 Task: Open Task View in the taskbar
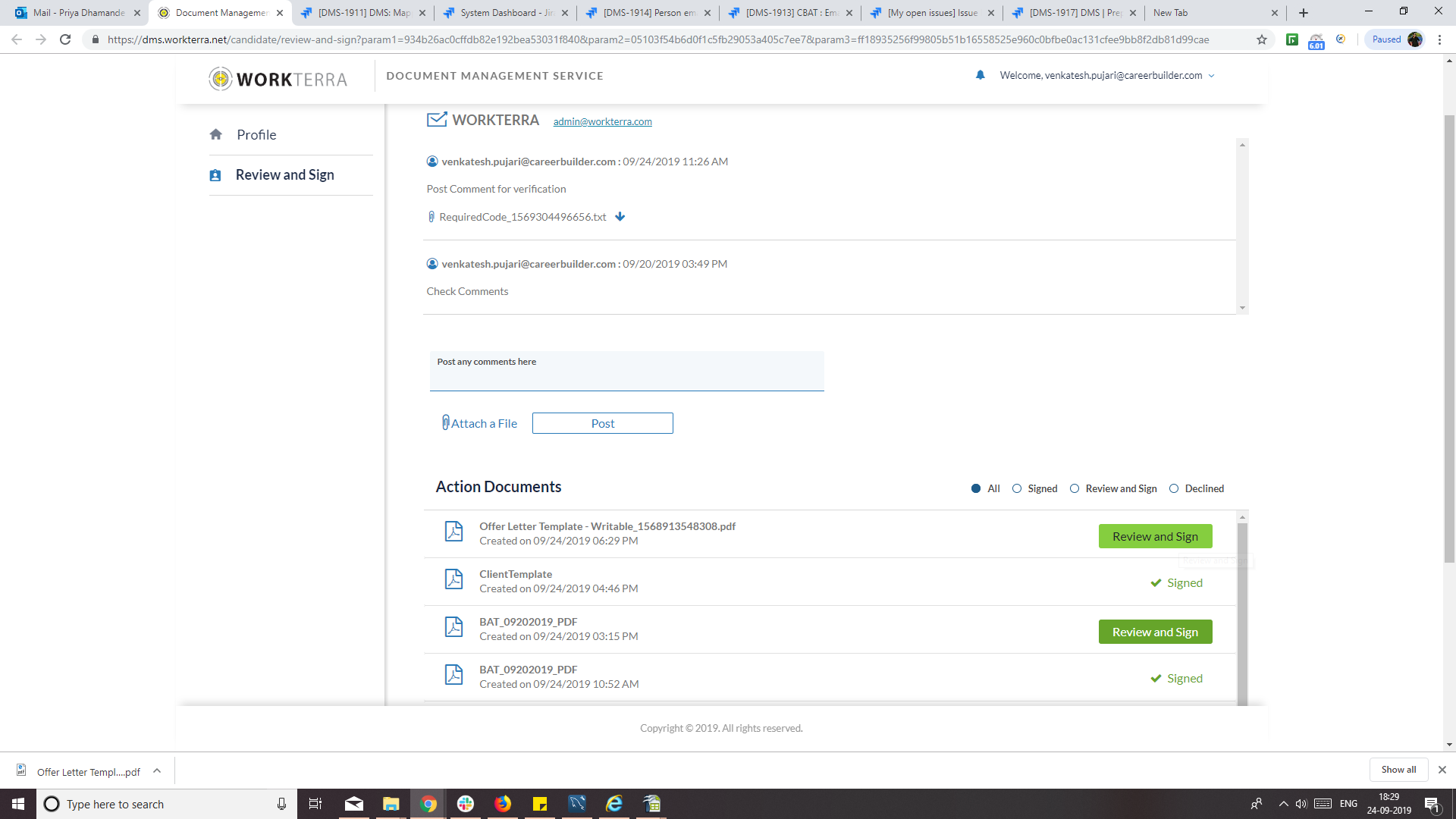coord(315,804)
